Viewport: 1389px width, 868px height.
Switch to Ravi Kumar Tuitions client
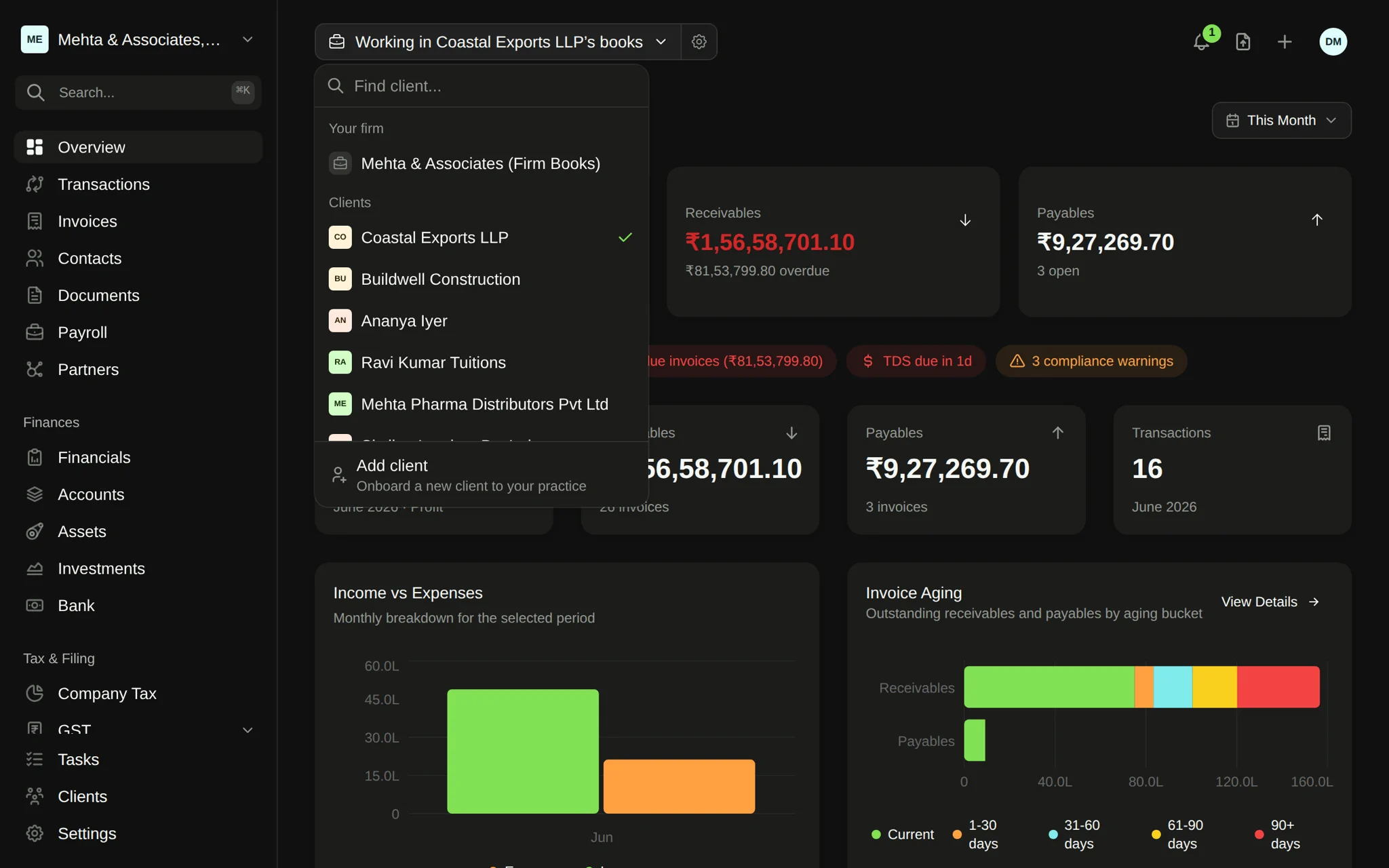point(482,362)
